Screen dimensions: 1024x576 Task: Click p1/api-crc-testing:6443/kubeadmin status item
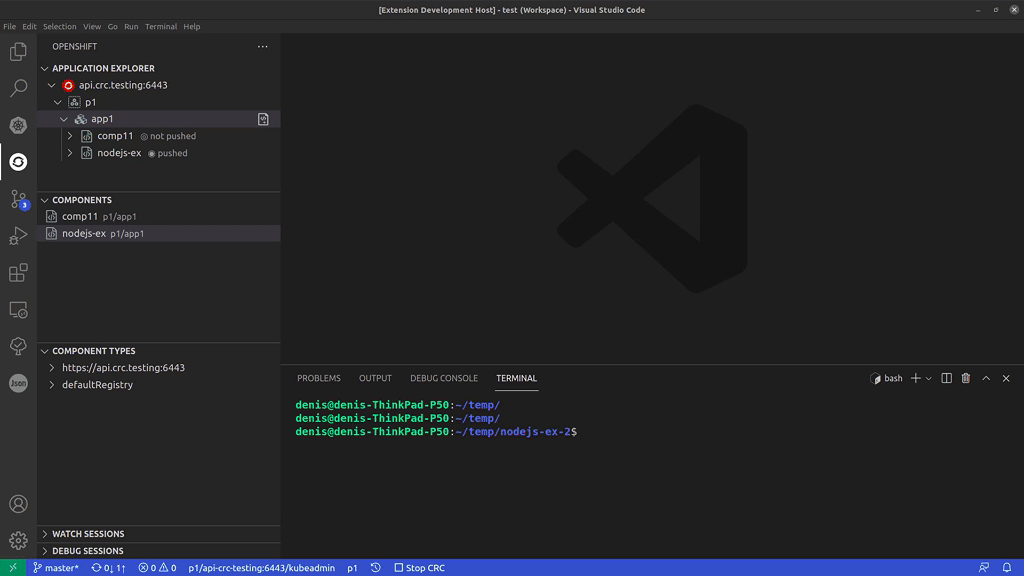tap(261, 568)
